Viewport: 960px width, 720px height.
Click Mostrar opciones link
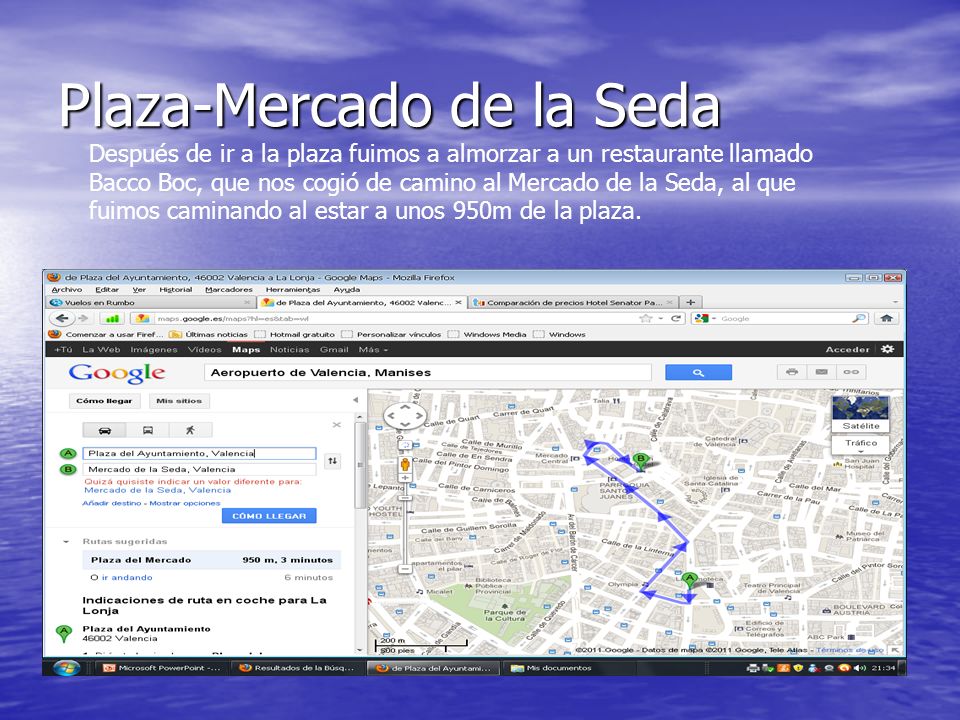tap(185, 503)
